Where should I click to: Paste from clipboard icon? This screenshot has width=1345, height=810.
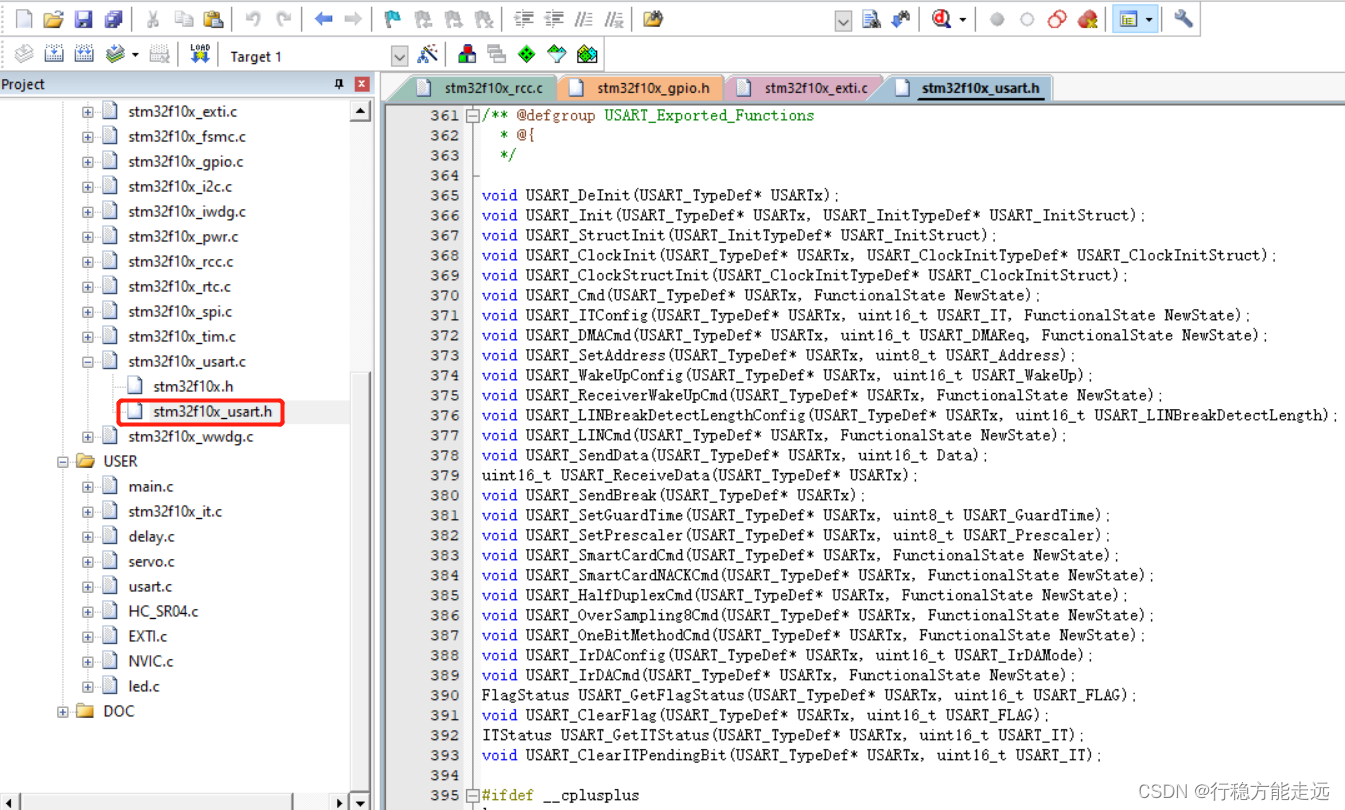coord(213,19)
